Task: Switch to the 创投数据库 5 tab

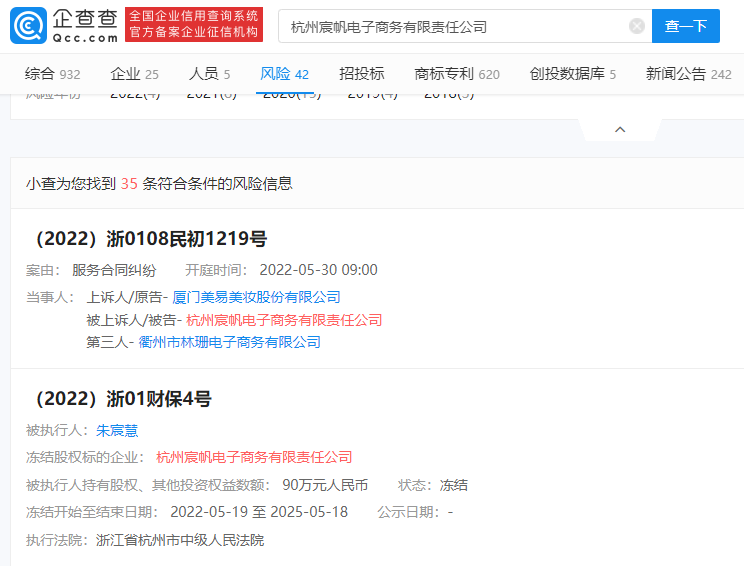Action: [573, 74]
